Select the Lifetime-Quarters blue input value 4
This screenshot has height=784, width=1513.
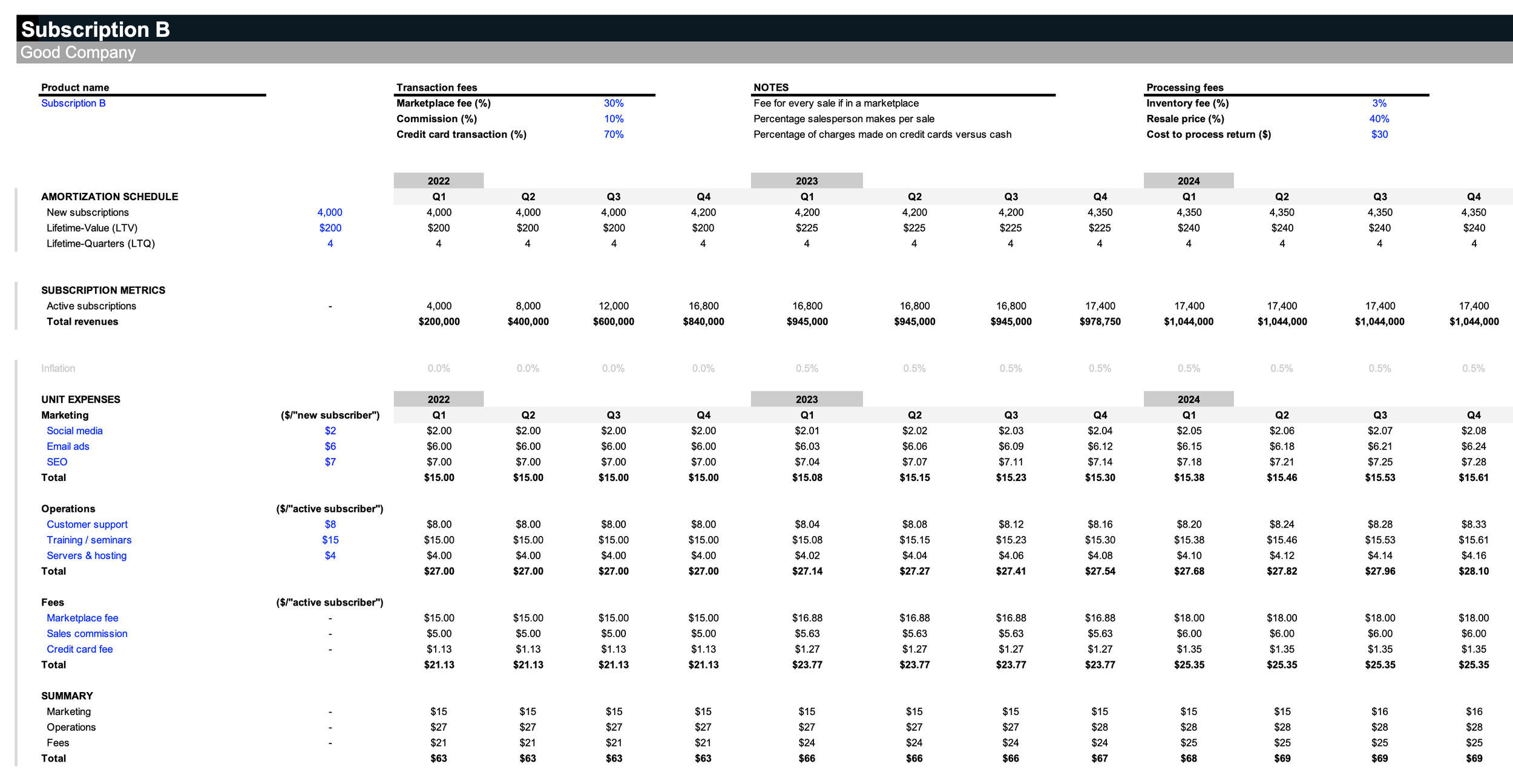pyautogui.click(x=330, y=244)
